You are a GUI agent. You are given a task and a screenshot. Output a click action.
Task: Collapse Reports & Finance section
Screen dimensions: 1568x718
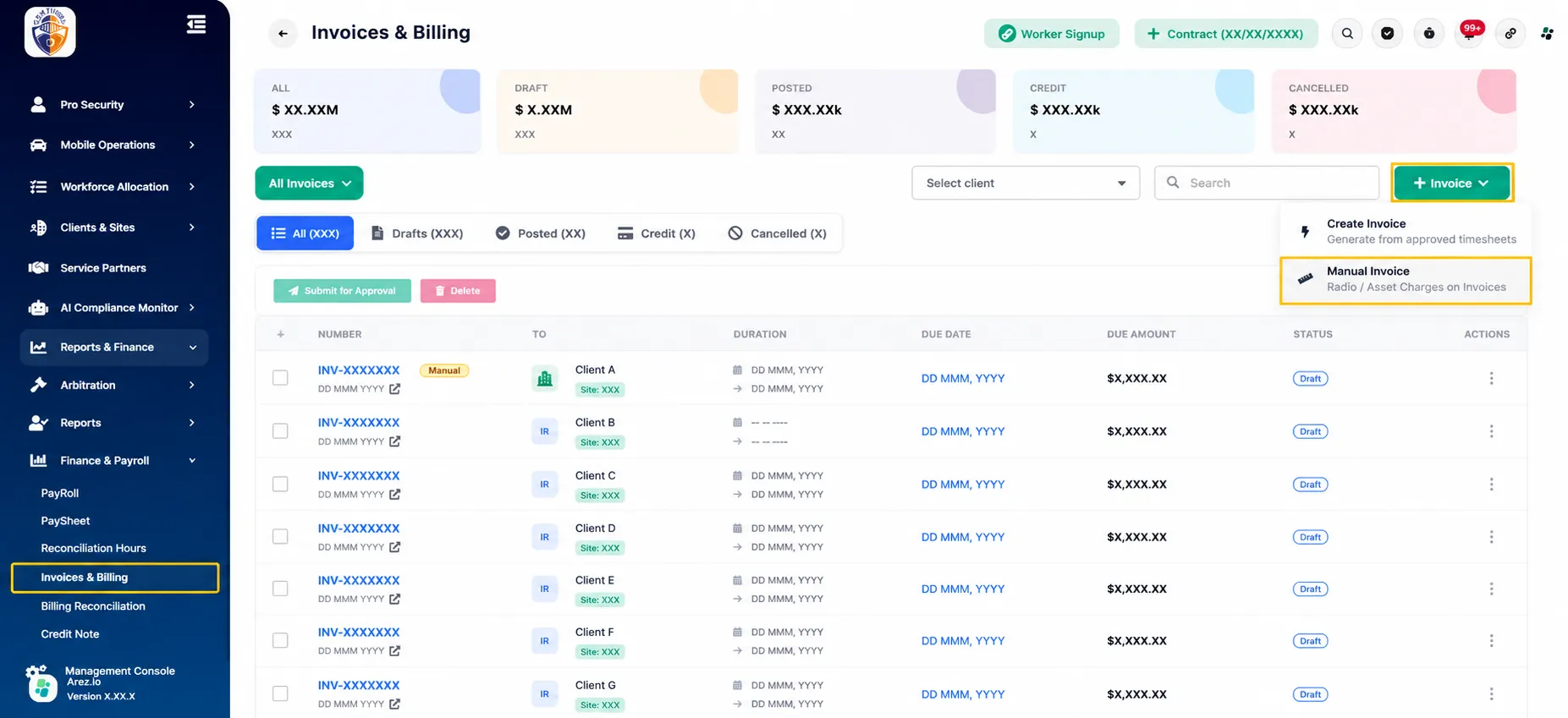coord(113,348)
